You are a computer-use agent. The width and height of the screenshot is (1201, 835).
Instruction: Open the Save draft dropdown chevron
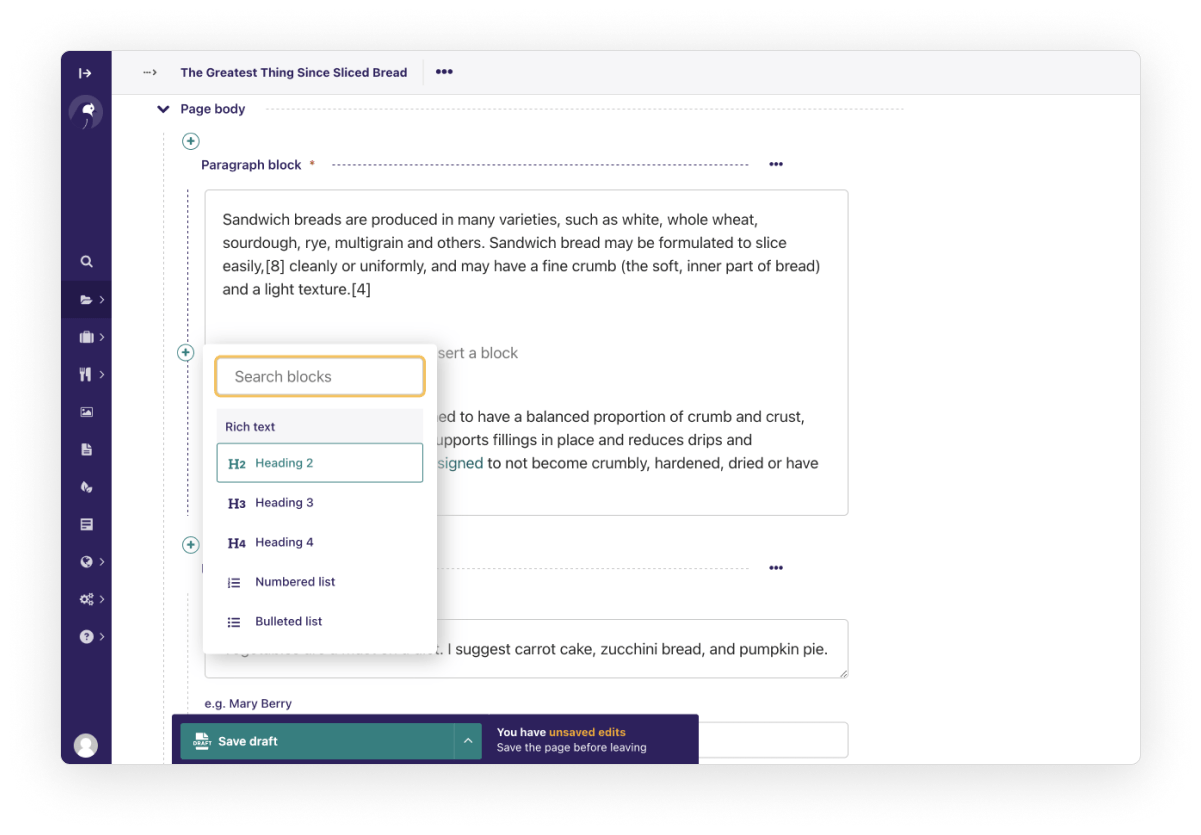(x=467, y=740)
